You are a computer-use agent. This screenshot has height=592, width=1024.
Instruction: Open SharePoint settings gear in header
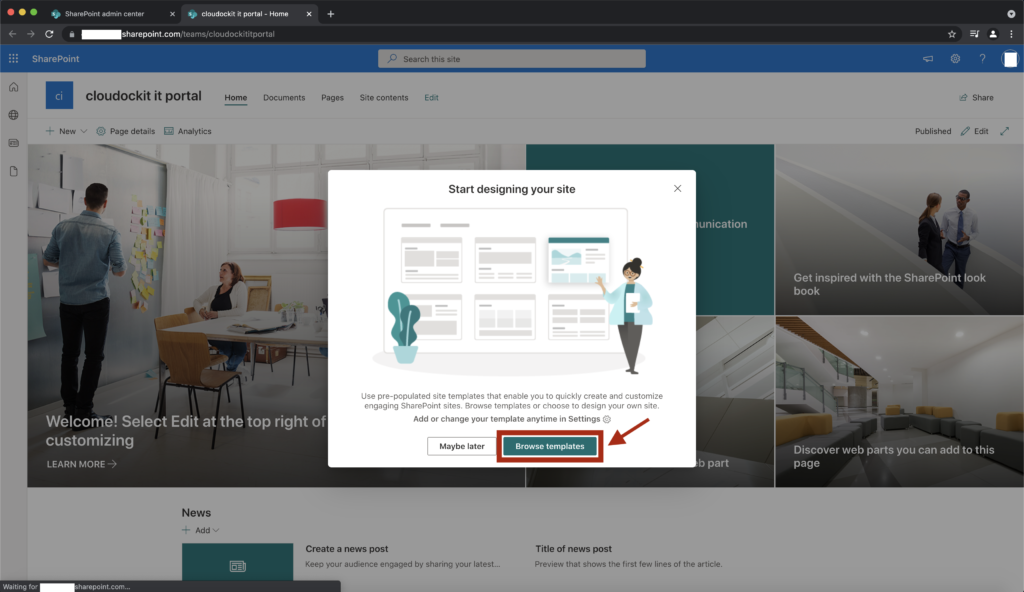click(x=955, y=59)
